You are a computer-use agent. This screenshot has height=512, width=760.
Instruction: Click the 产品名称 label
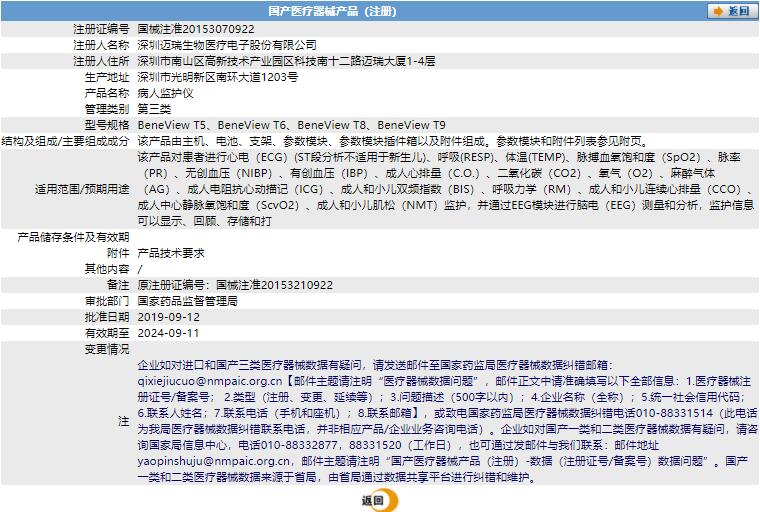pyautogui.click(x=107, y=93)
